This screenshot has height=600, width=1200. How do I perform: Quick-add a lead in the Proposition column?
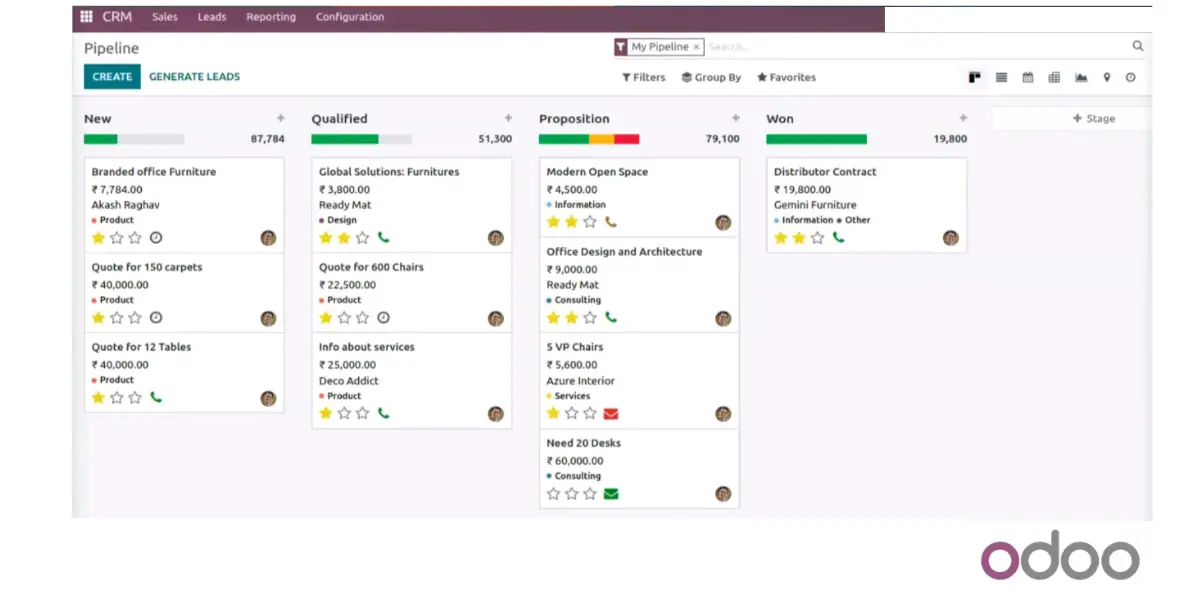pos(736,118)
